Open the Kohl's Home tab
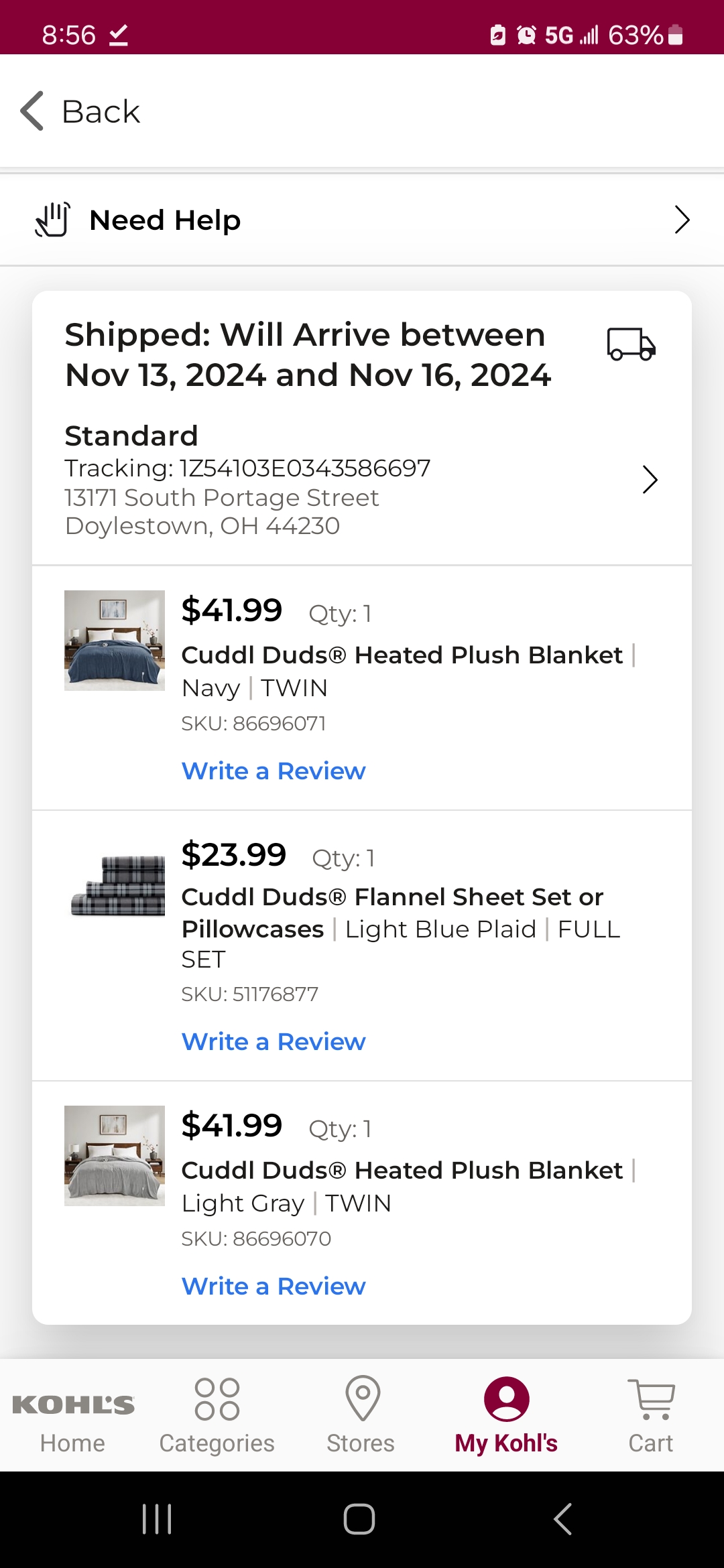This screenshot has width=724, height=1568. pyautogui.click(x=72, y=1415)
